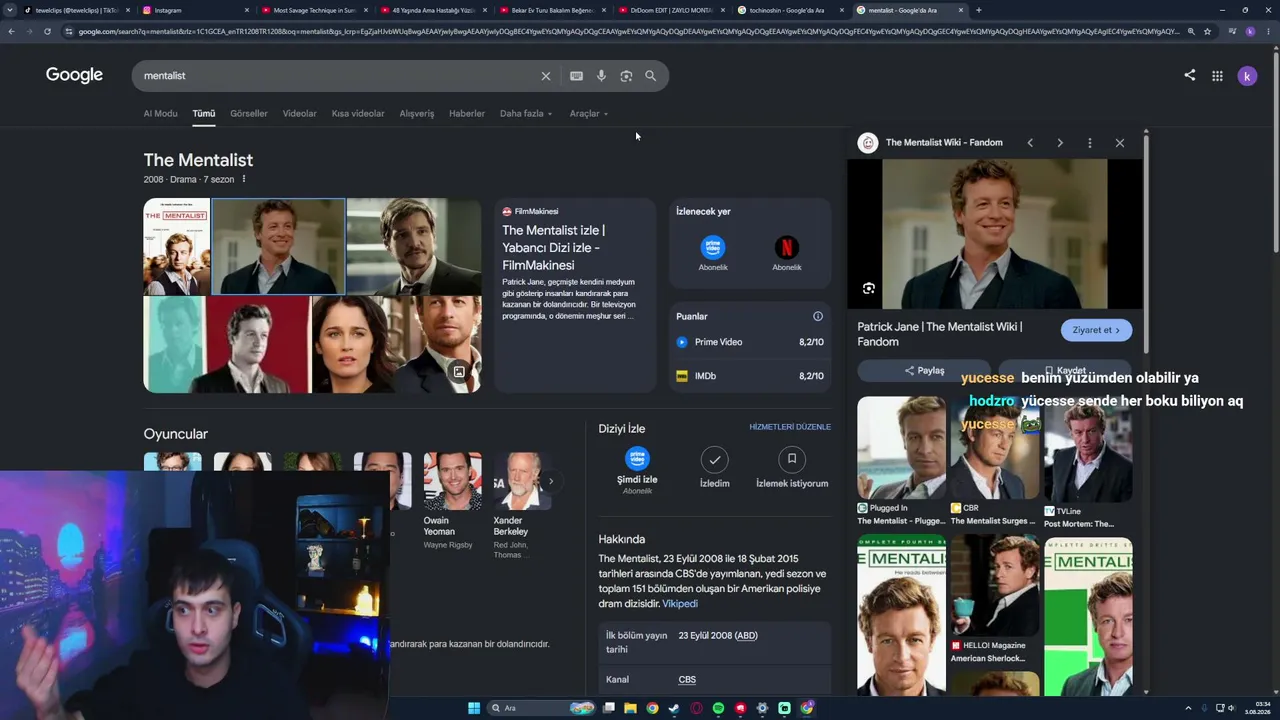Bookmark this page with the star icon

point(1207,31)
